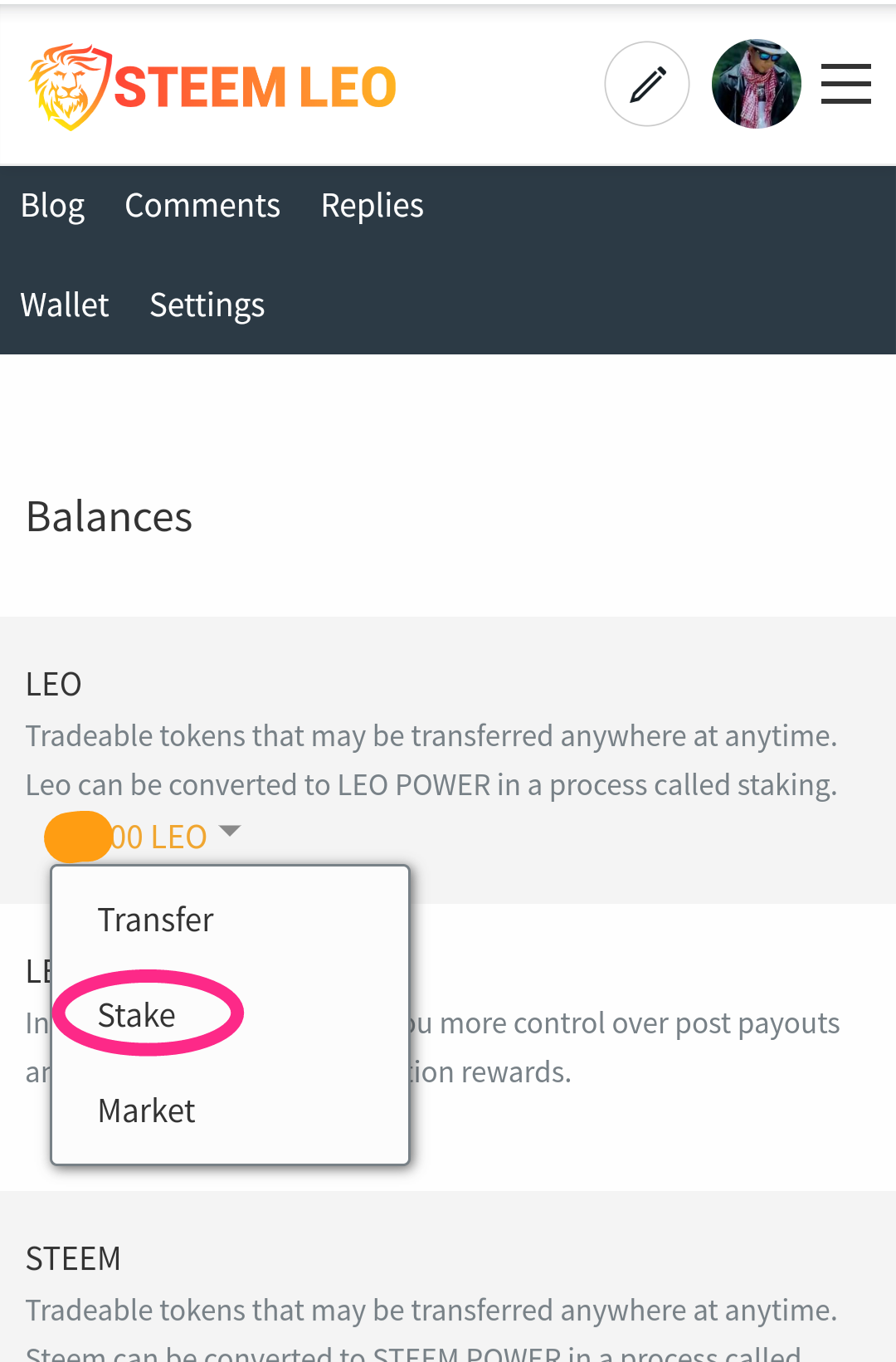The width and height of the screenshot is (896, 1362).
Task: Open the Settings tab
Action: (207, 305)
